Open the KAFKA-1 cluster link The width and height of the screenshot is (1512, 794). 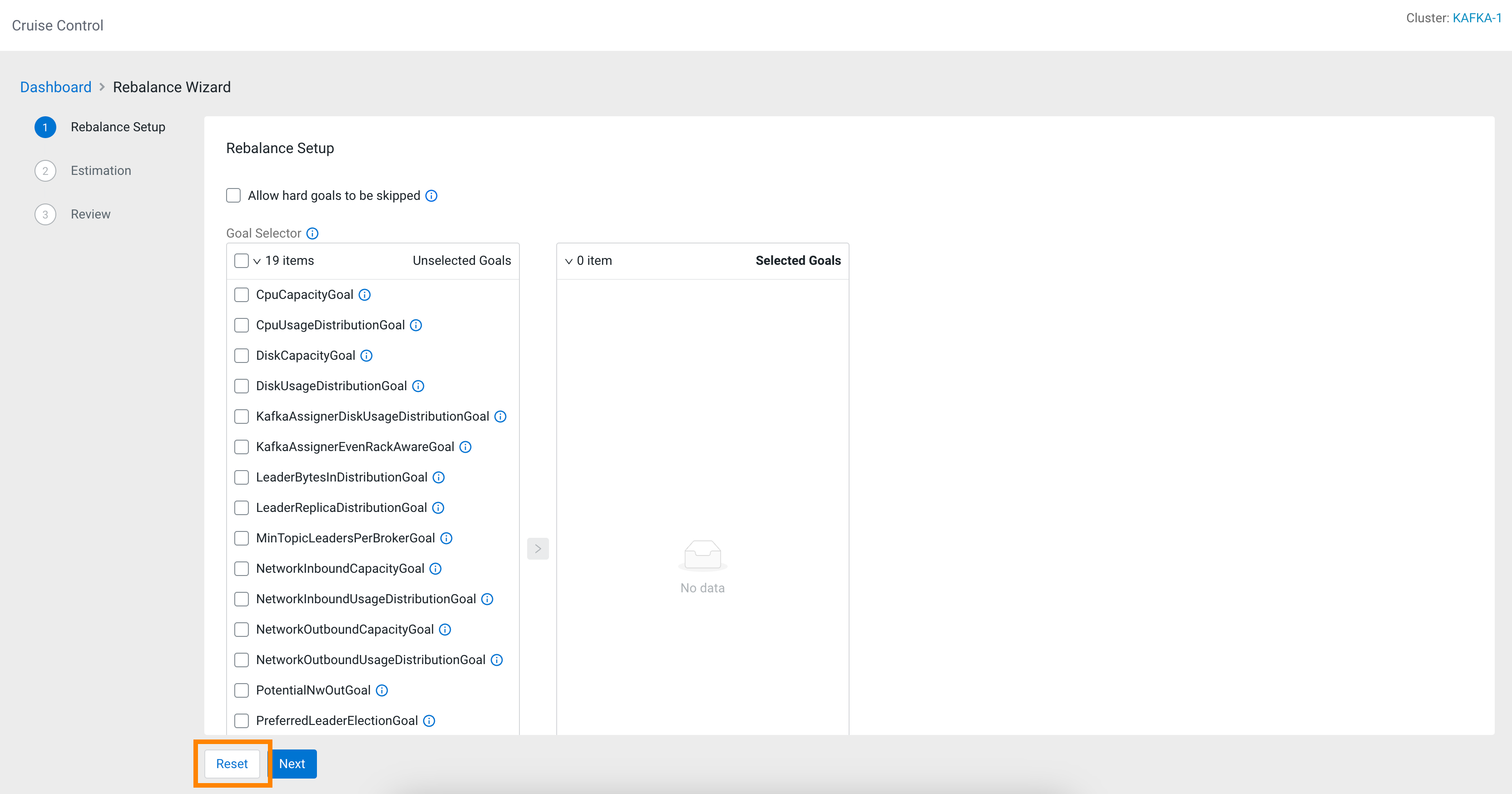tap(1477, 18)
